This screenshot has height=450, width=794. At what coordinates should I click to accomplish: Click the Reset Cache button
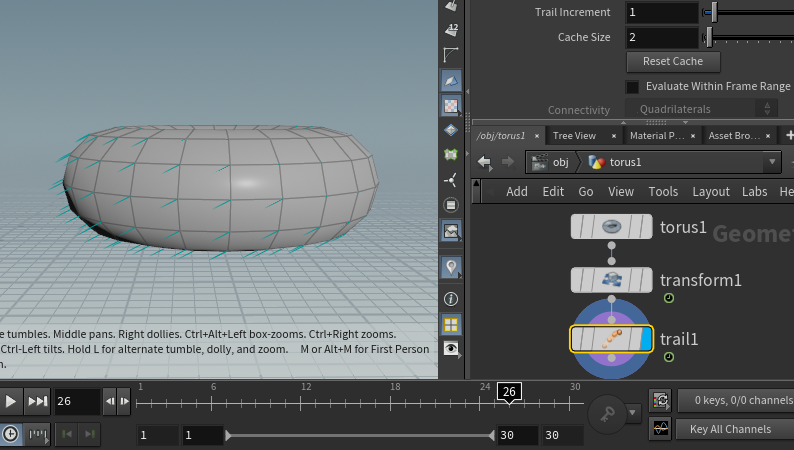673,61
